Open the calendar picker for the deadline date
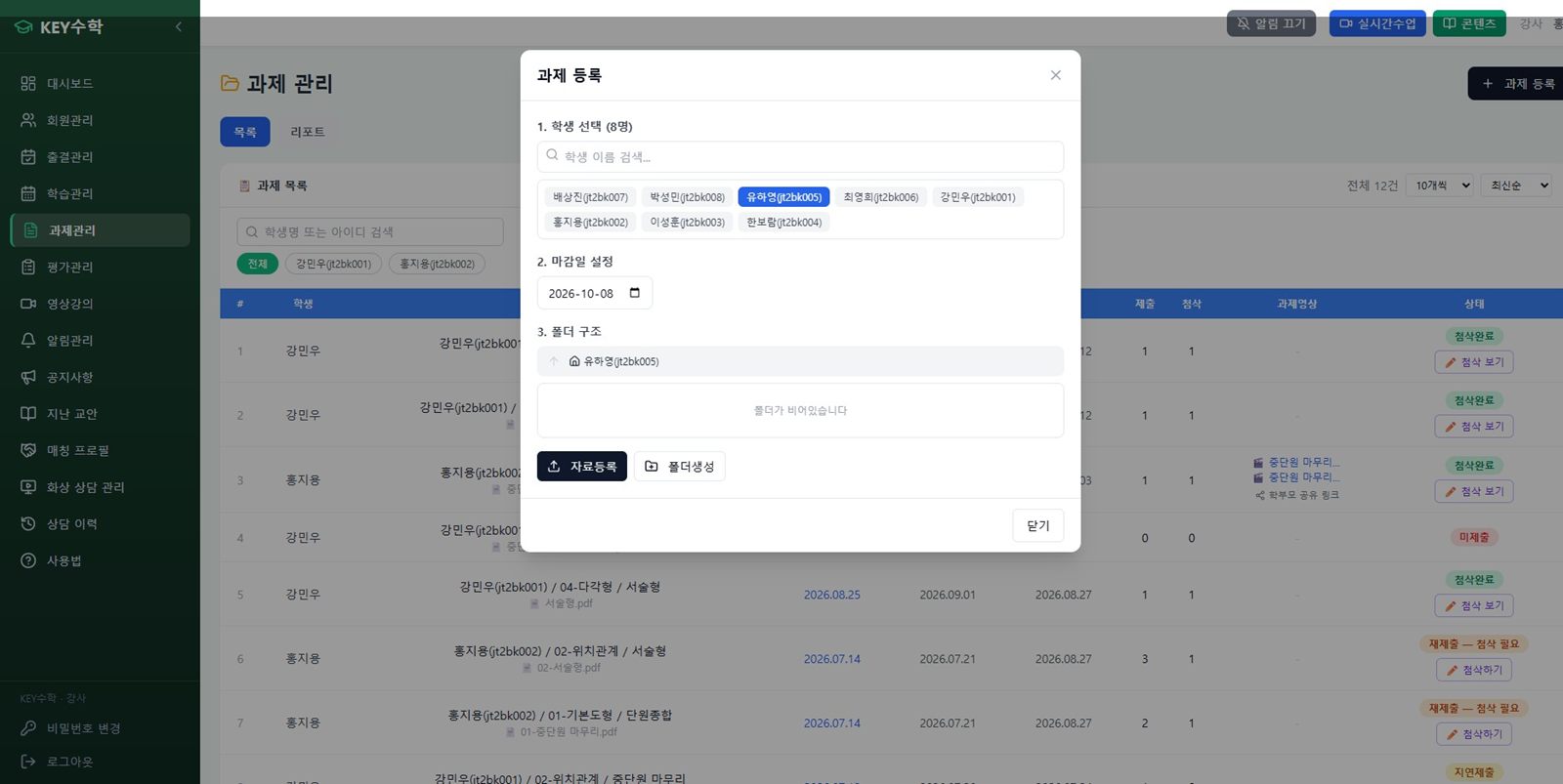 pyautogui.click(x=635, y=293)
